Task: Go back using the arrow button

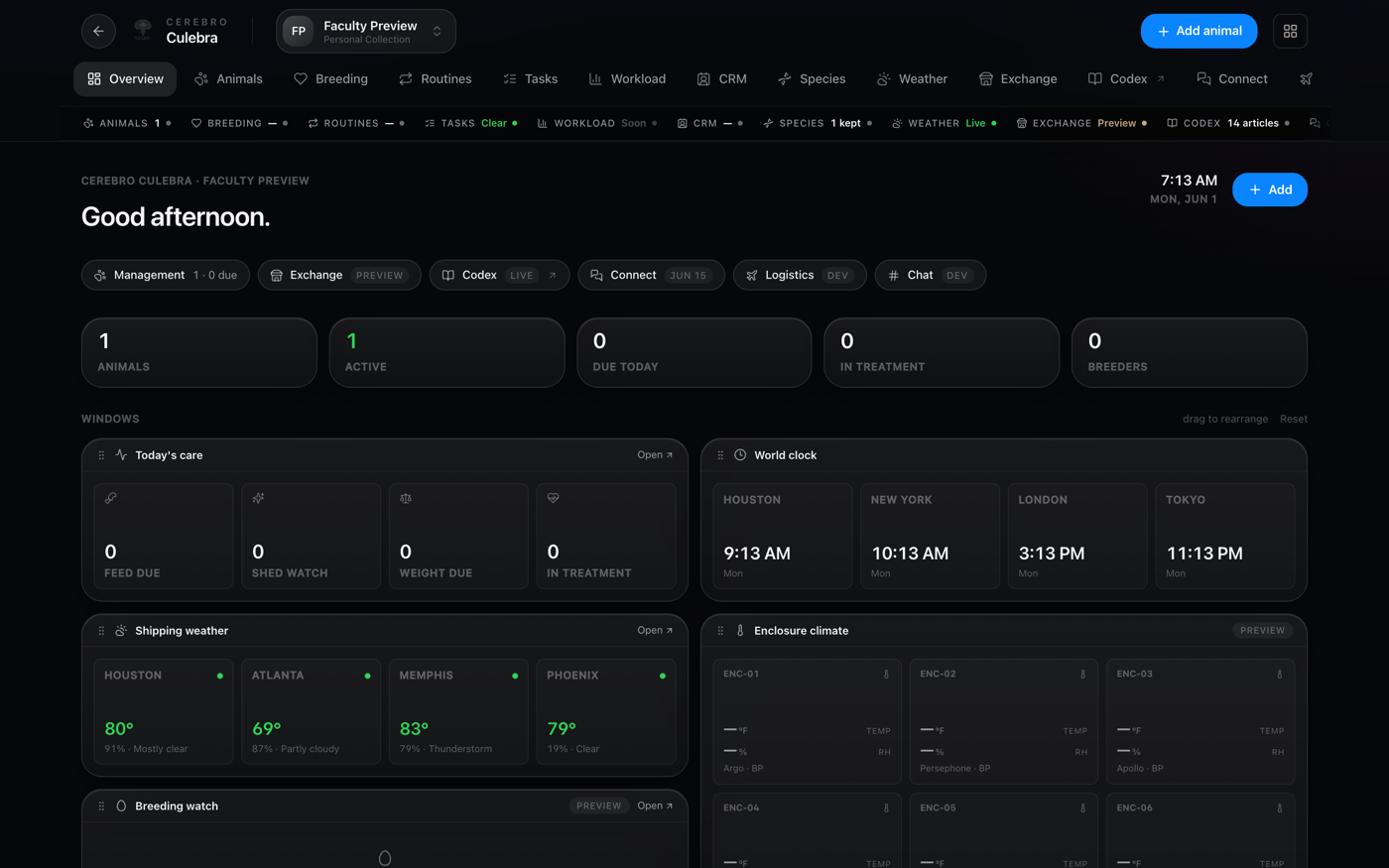Action: coord(98,31)
